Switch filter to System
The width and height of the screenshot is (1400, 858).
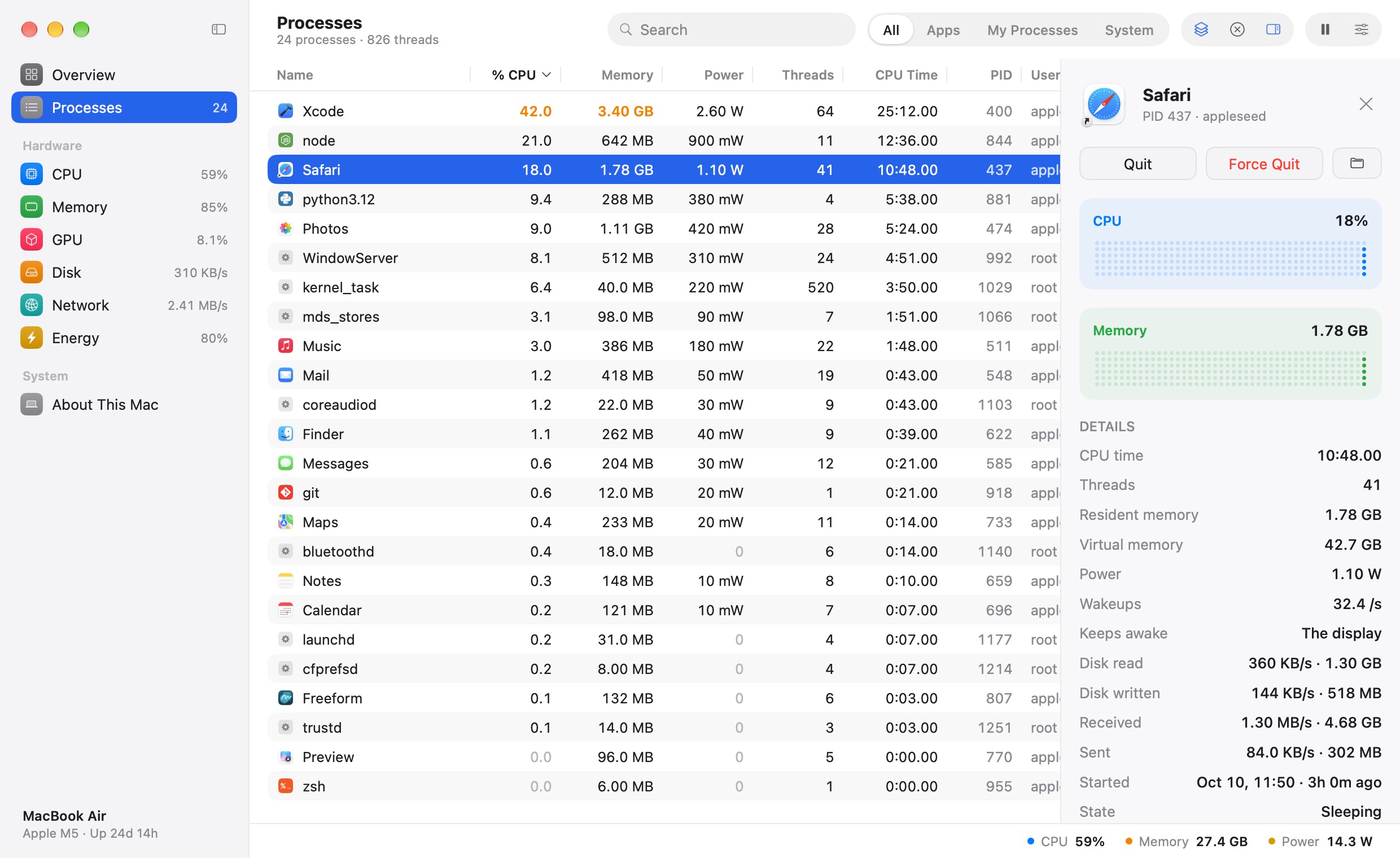pos(1129,29)
